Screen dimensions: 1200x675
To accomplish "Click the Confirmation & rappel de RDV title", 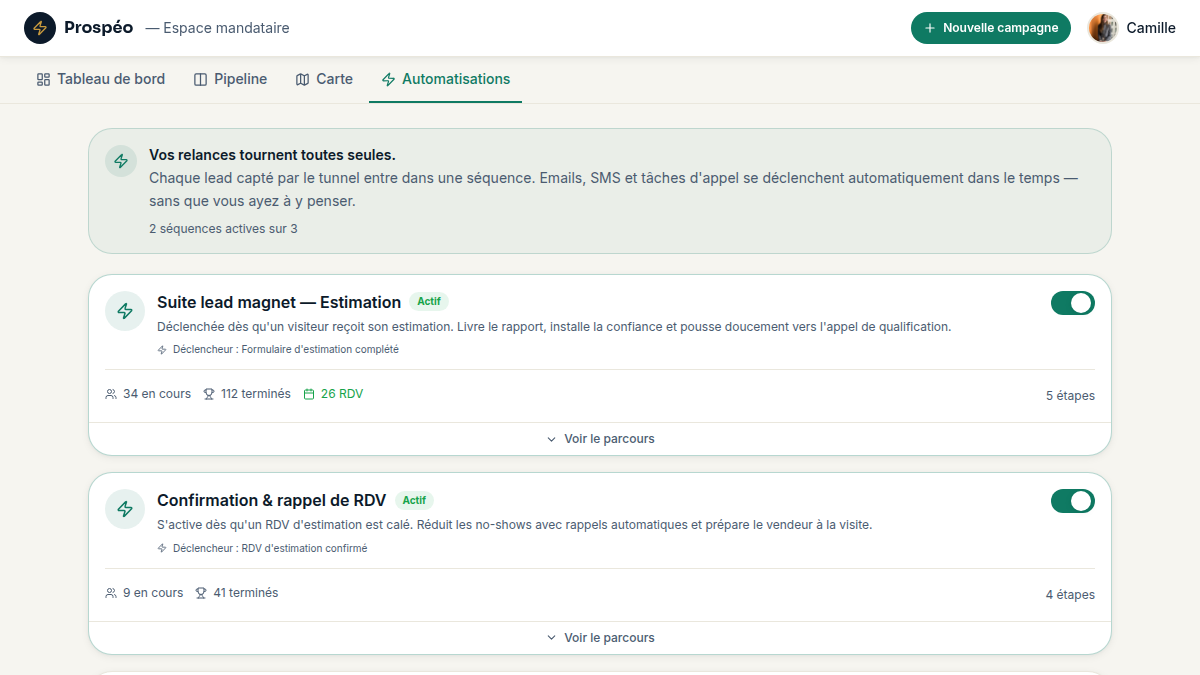I will tap(272, 500).
